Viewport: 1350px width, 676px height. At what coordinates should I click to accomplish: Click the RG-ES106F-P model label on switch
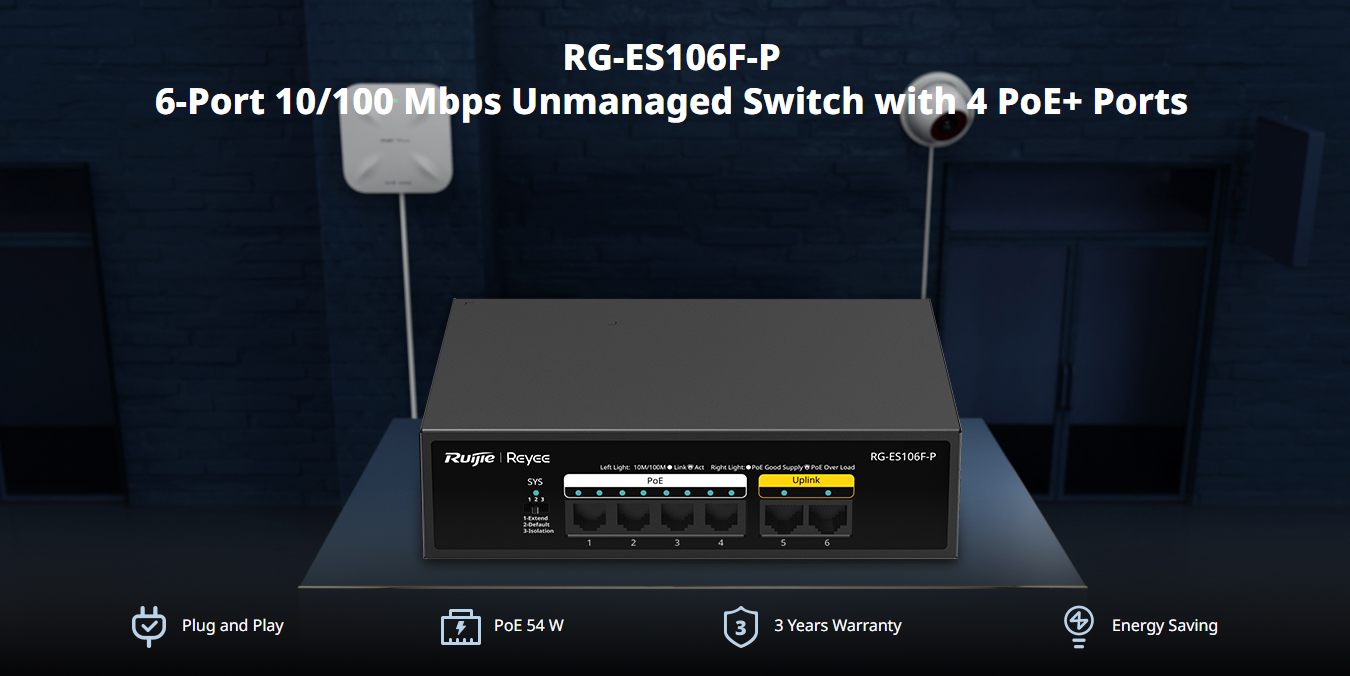click(x=903, y=457)
